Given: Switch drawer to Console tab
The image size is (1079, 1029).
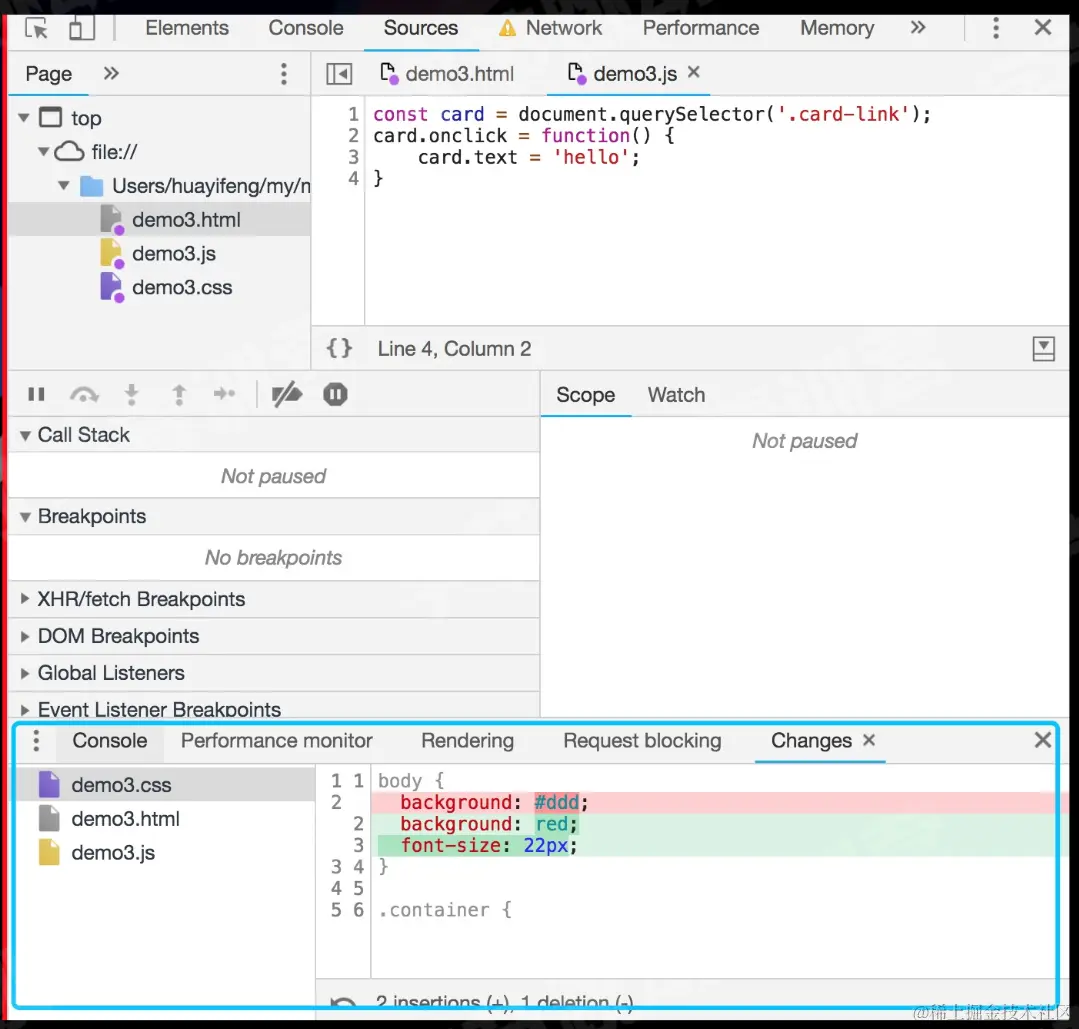Looking at the screenshot, I should pos(110,741).
